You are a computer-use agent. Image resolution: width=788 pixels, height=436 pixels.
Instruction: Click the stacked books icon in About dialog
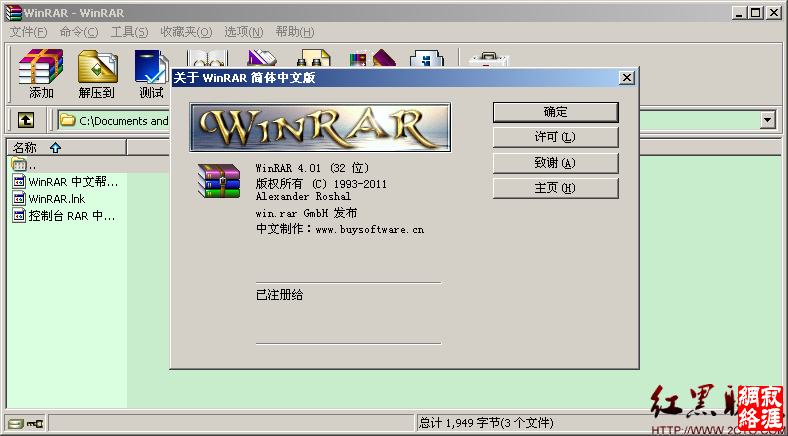pos(219,180)
